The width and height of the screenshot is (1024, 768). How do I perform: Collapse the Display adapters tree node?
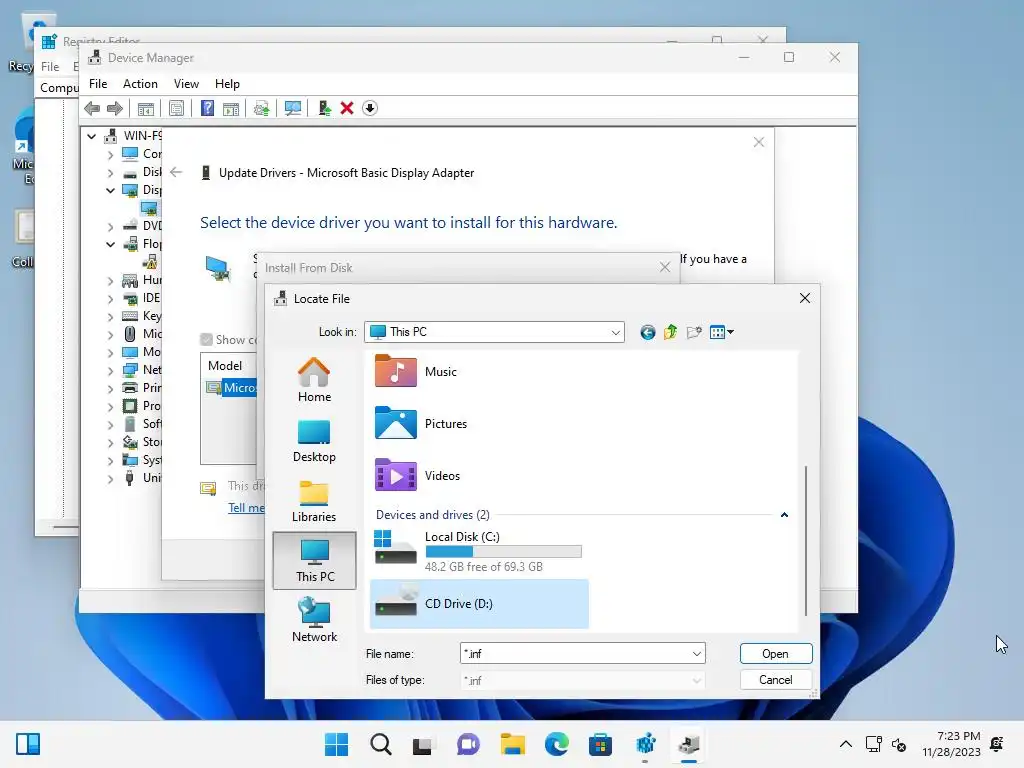tap(110, 190)
